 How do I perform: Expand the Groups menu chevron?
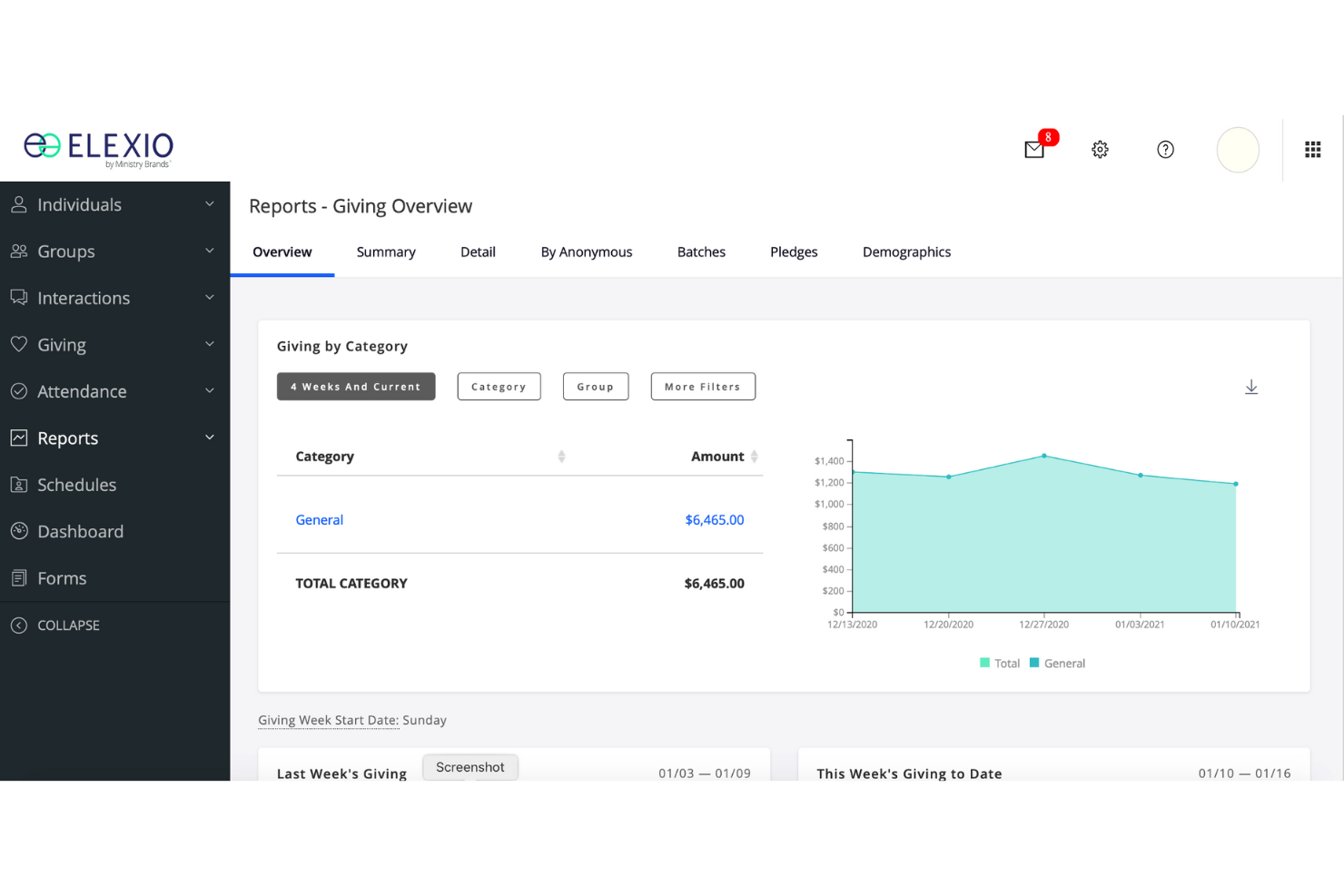coord(210,251)
